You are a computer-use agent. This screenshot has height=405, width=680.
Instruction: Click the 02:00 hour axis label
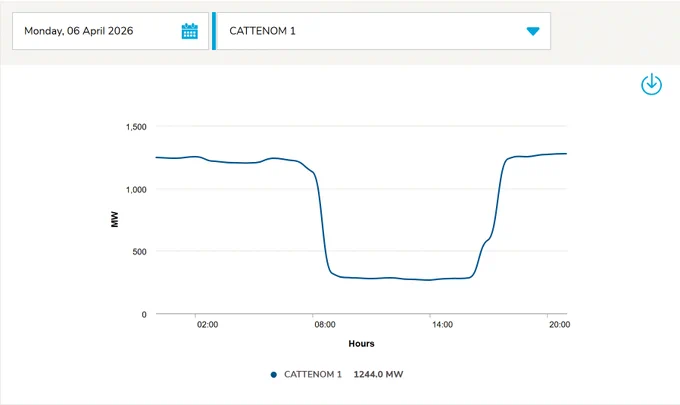207,324
